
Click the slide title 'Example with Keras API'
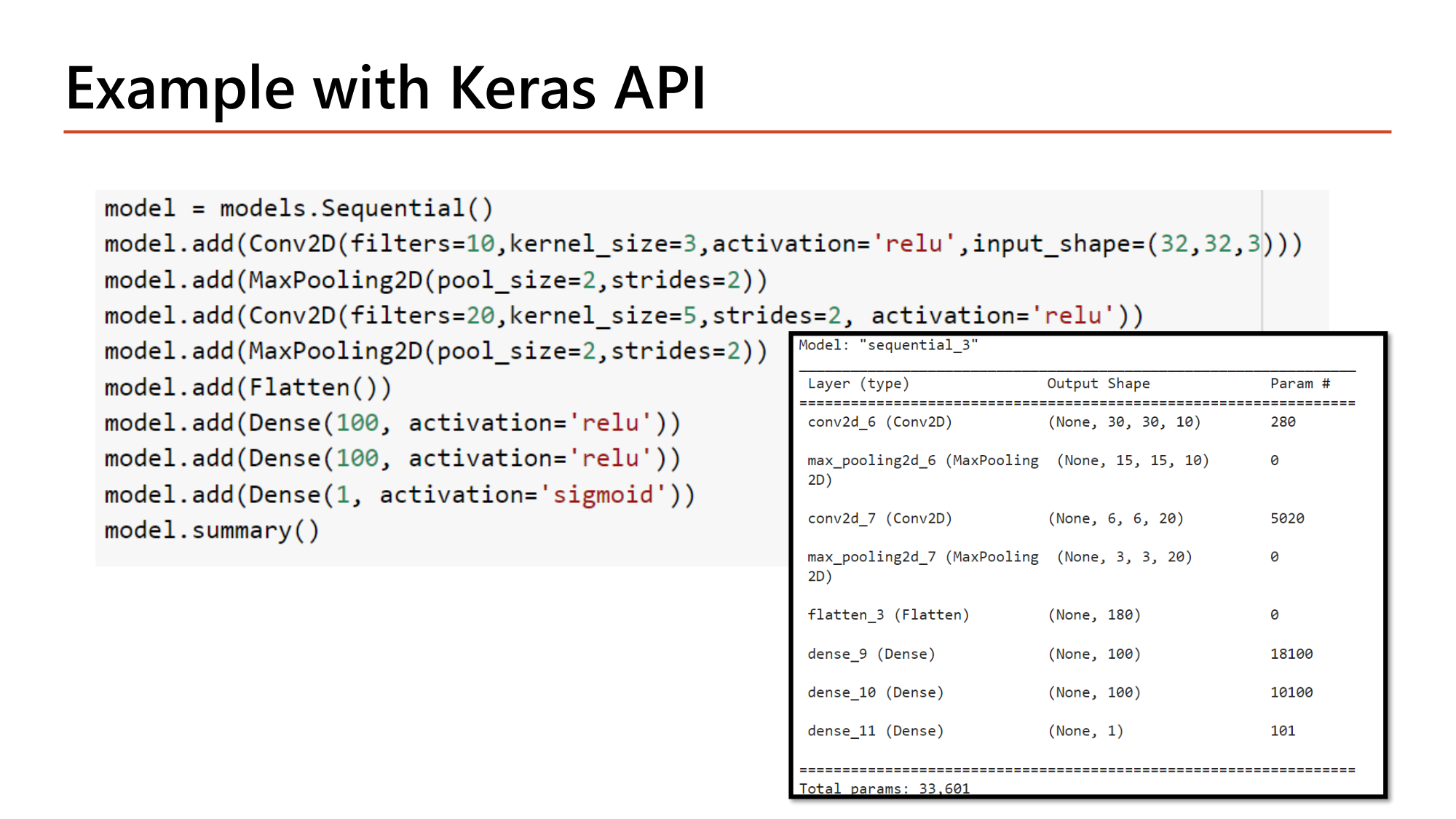[386, 89]
